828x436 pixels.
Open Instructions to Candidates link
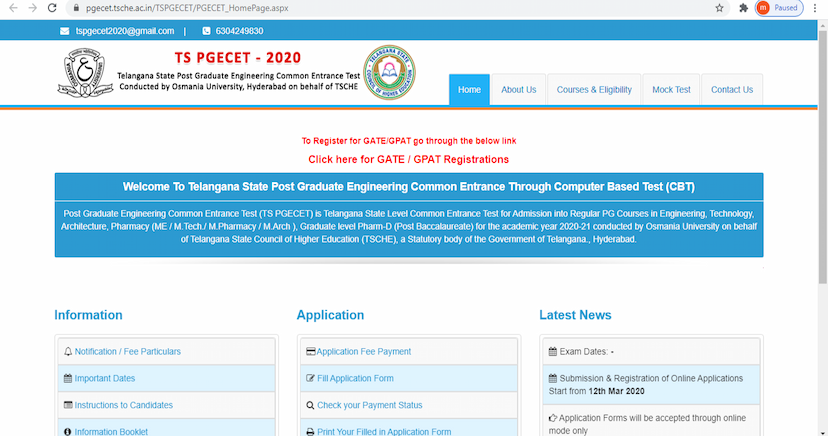click(x=124, y=405)
